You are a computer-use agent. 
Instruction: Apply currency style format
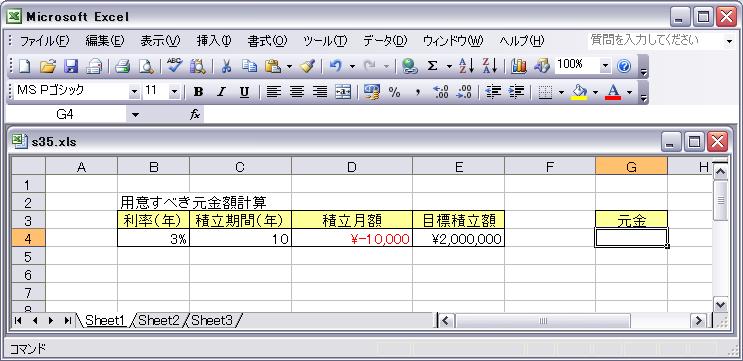(372, 92)
